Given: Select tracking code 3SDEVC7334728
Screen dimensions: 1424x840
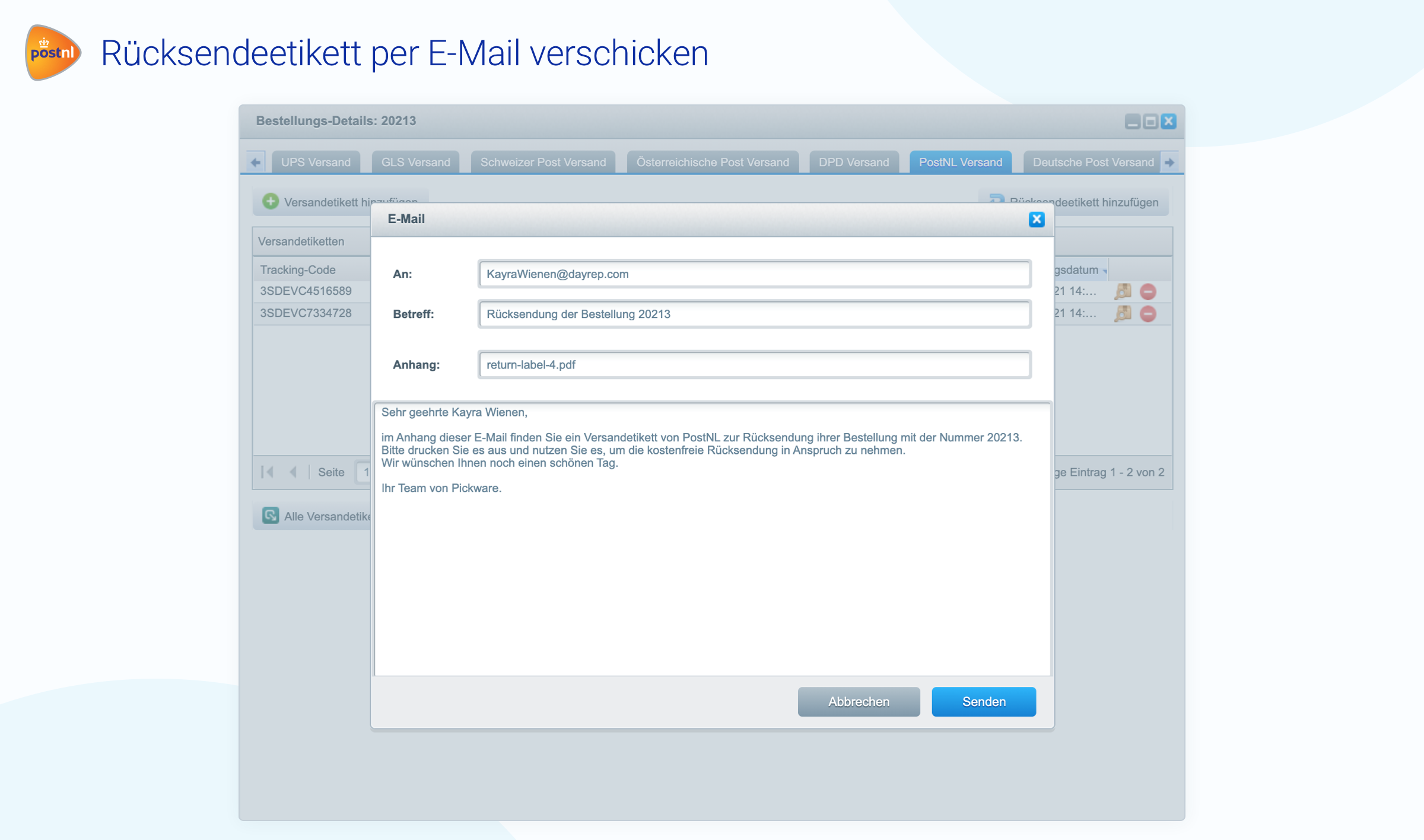Looking at the screenshot, I should tap(306, 313).
